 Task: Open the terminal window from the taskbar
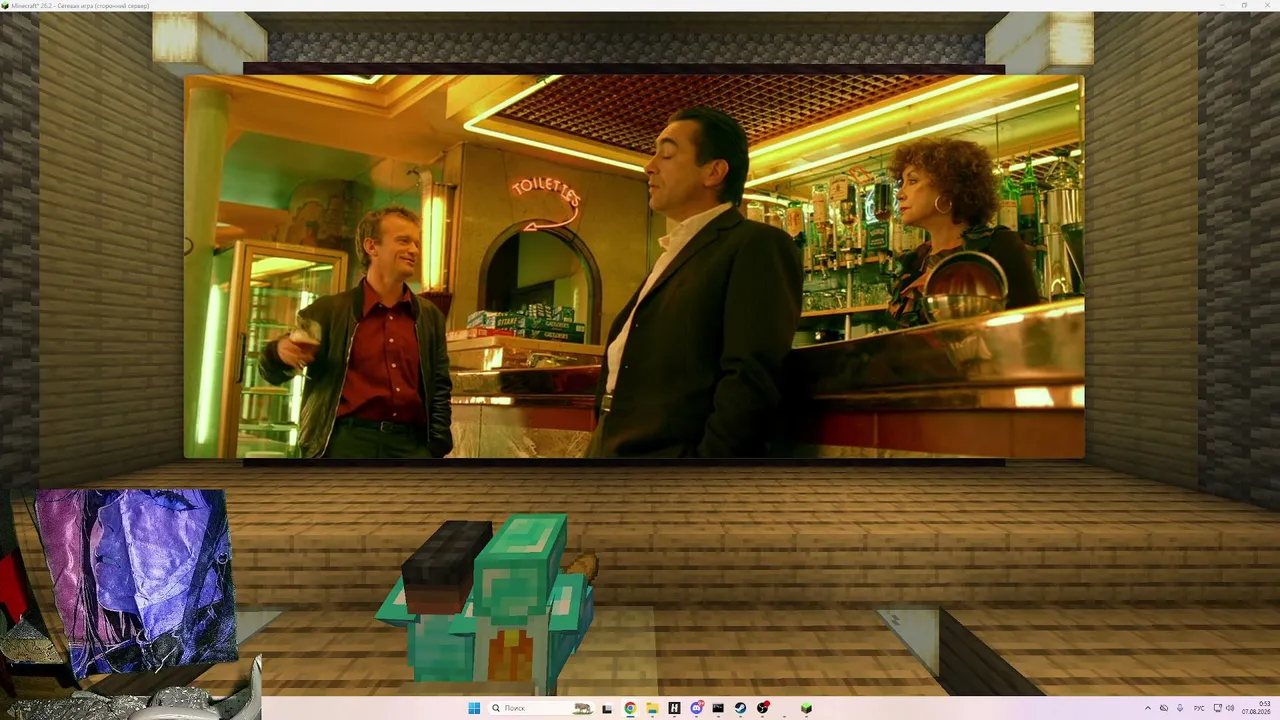pos(718,708)
